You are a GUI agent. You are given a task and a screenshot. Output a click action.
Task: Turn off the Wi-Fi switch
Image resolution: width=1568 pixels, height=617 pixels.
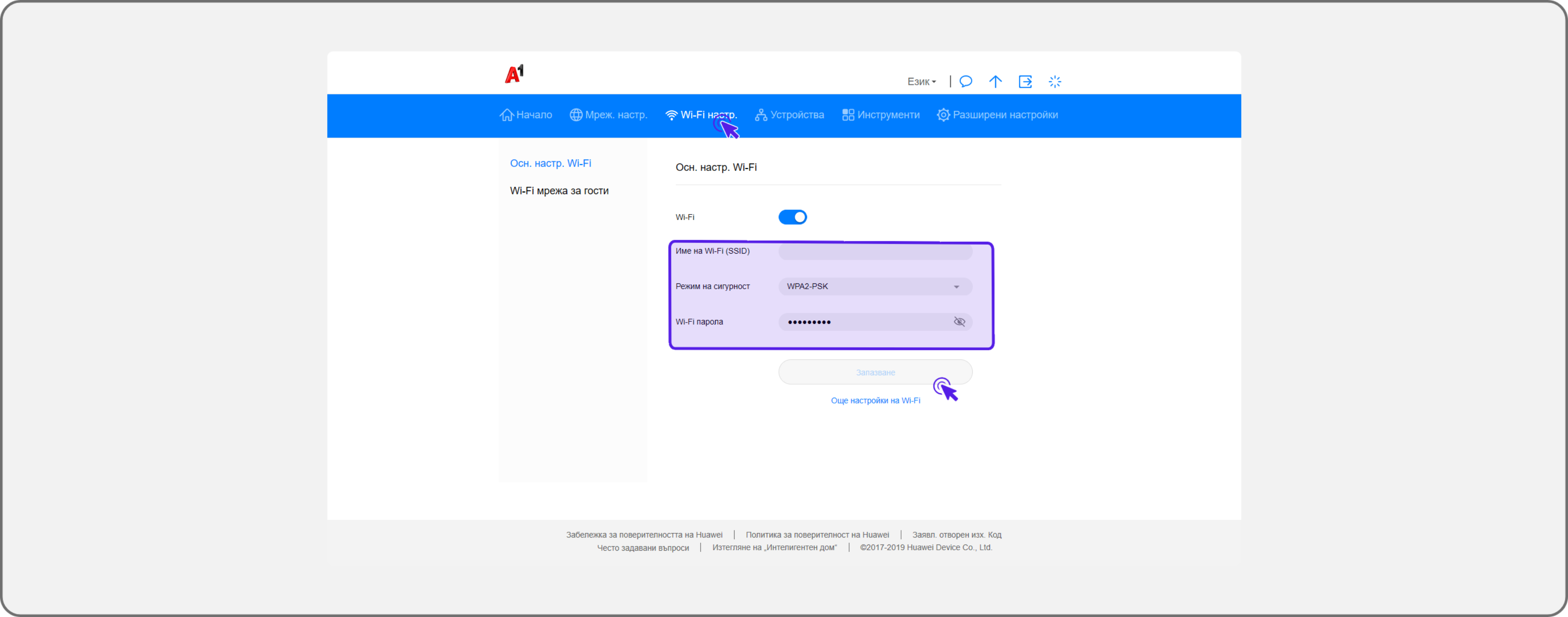tap(793, 218)
